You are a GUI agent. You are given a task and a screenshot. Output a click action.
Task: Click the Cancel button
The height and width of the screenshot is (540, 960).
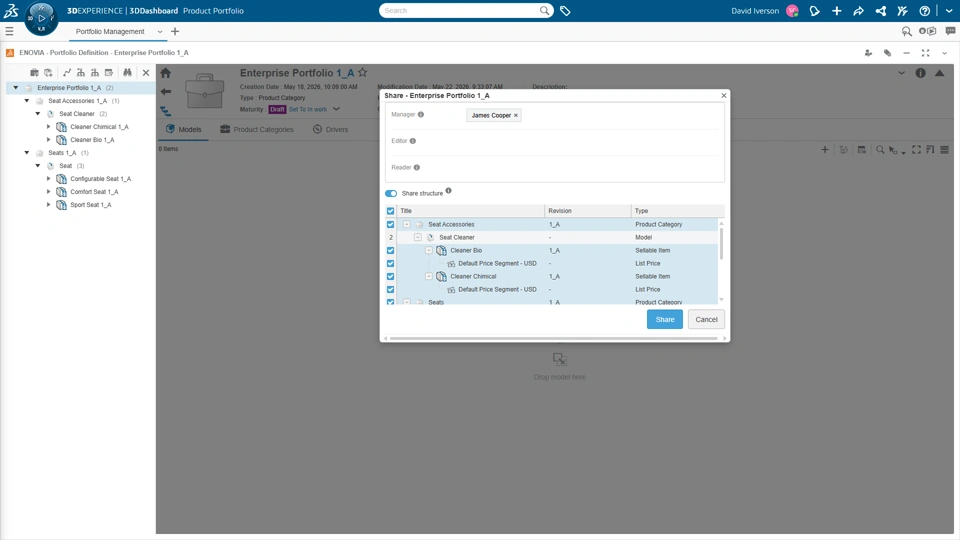[706, 319]
